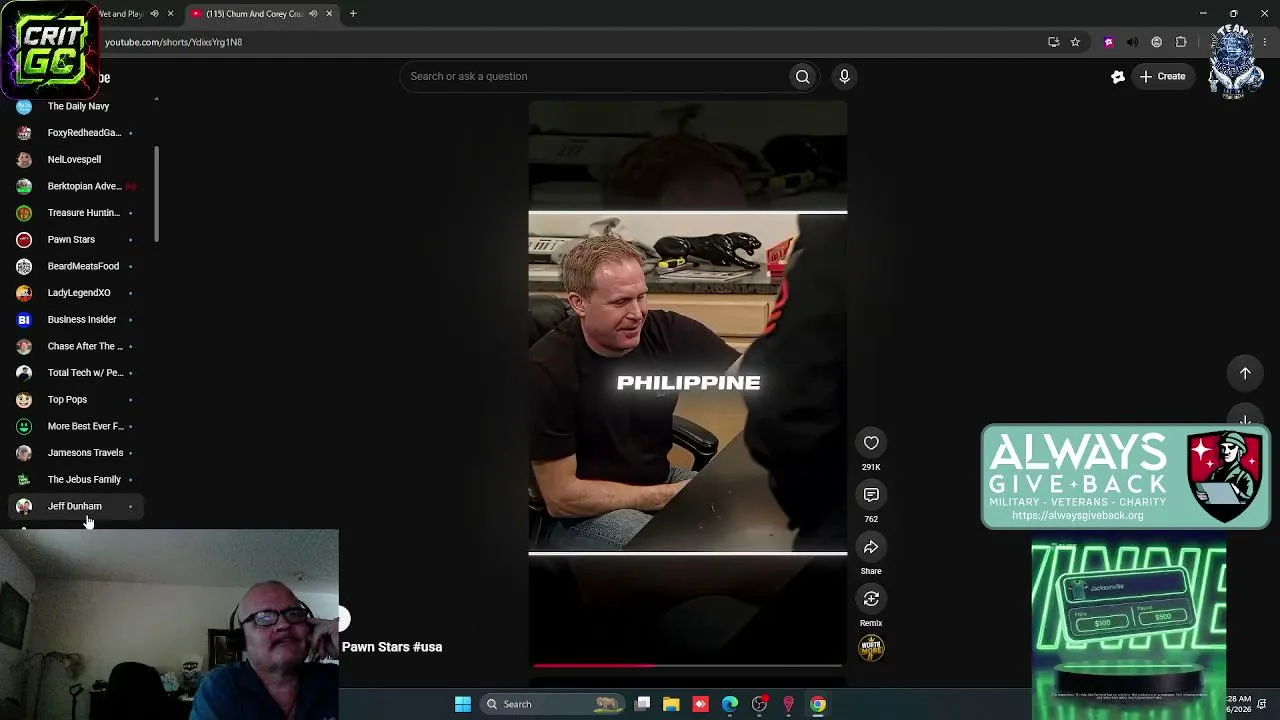Click the address bar URL
The image size is (1280, 720).
pyautogui.click(x=173, y=42)
